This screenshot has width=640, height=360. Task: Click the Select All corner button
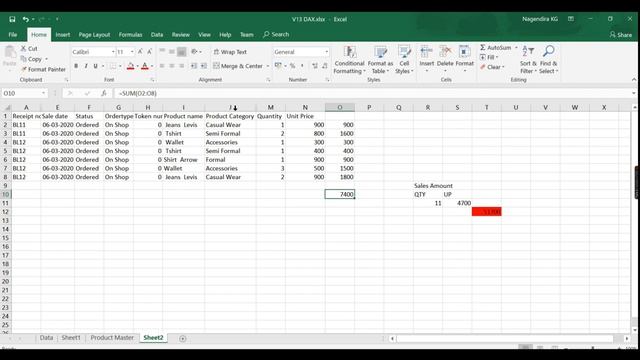[x=6, y=107]
